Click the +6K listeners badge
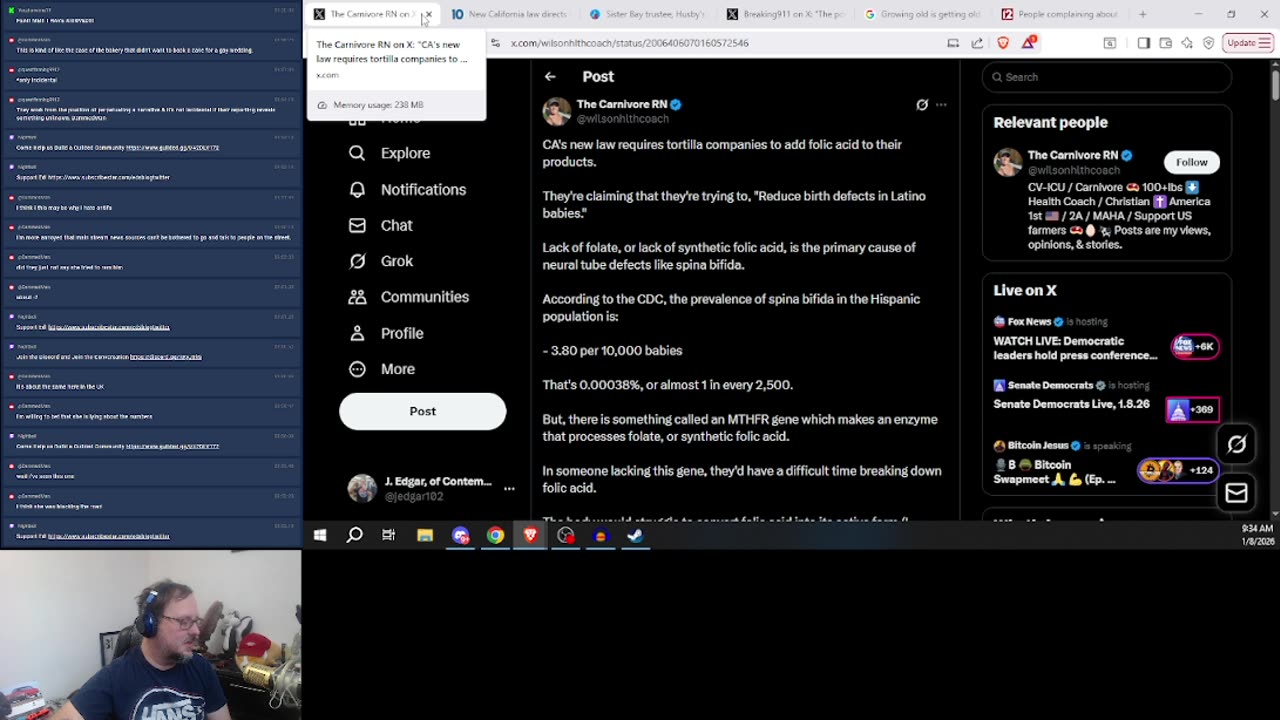 (1195, 347)
